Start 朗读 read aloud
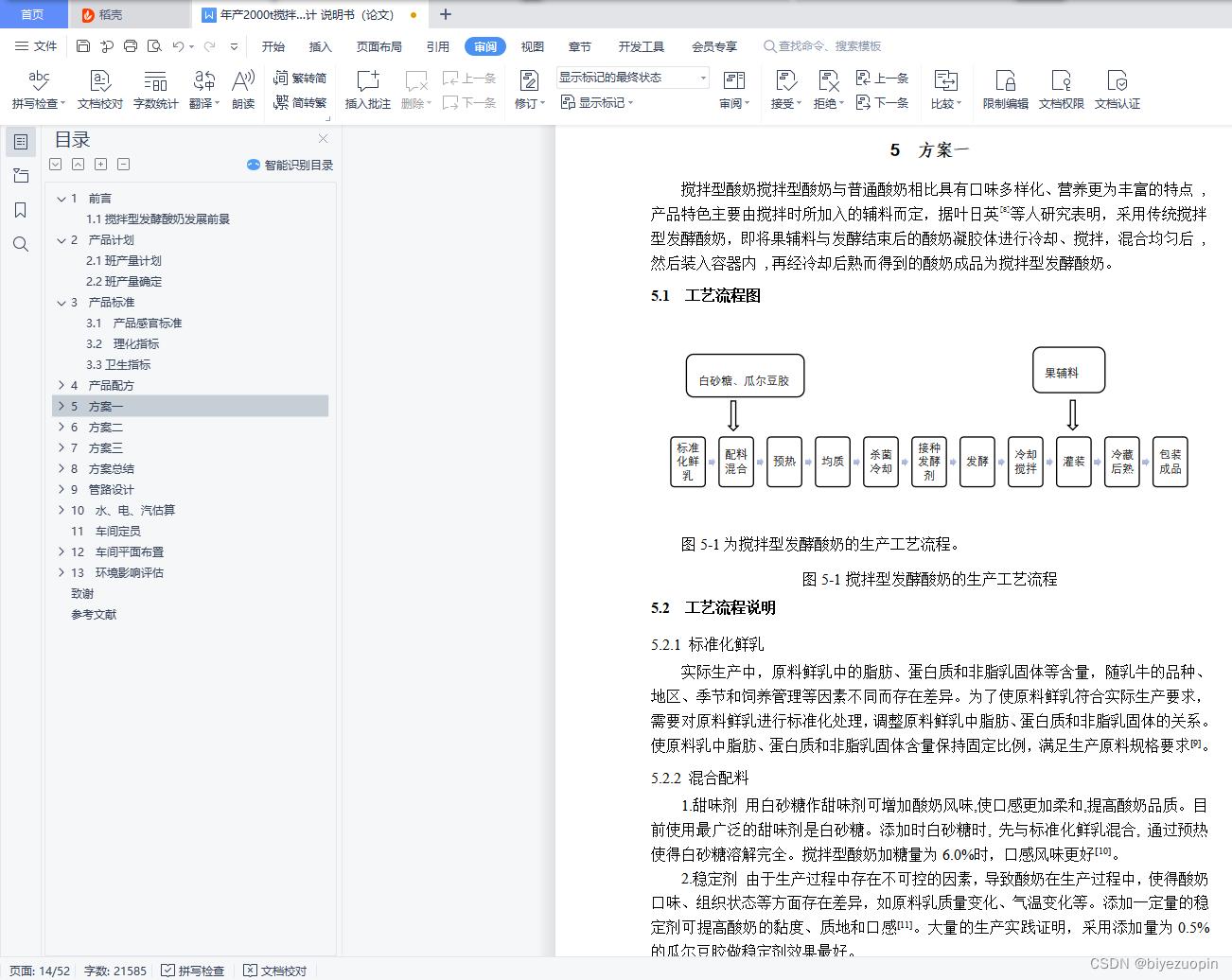Viewport: 1232px width, 980px height. 242,88
